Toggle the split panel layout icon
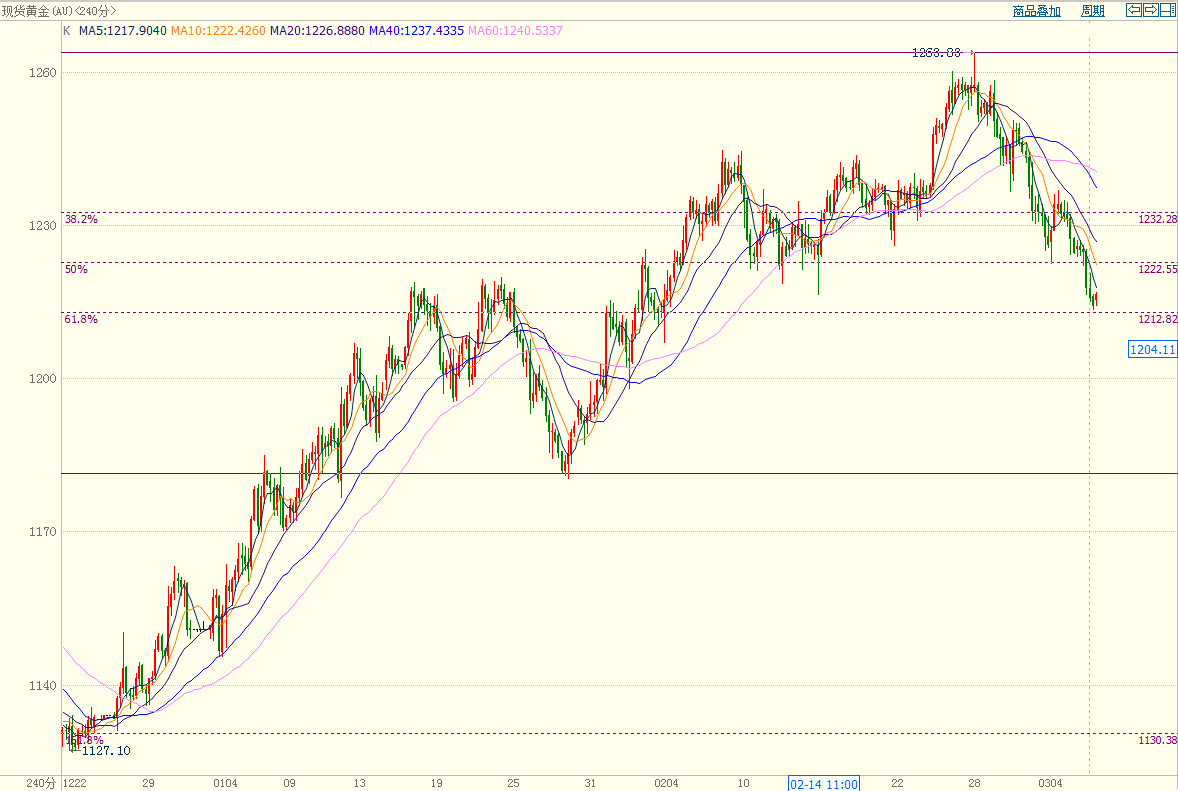1178x791 pixels. 1167,10
